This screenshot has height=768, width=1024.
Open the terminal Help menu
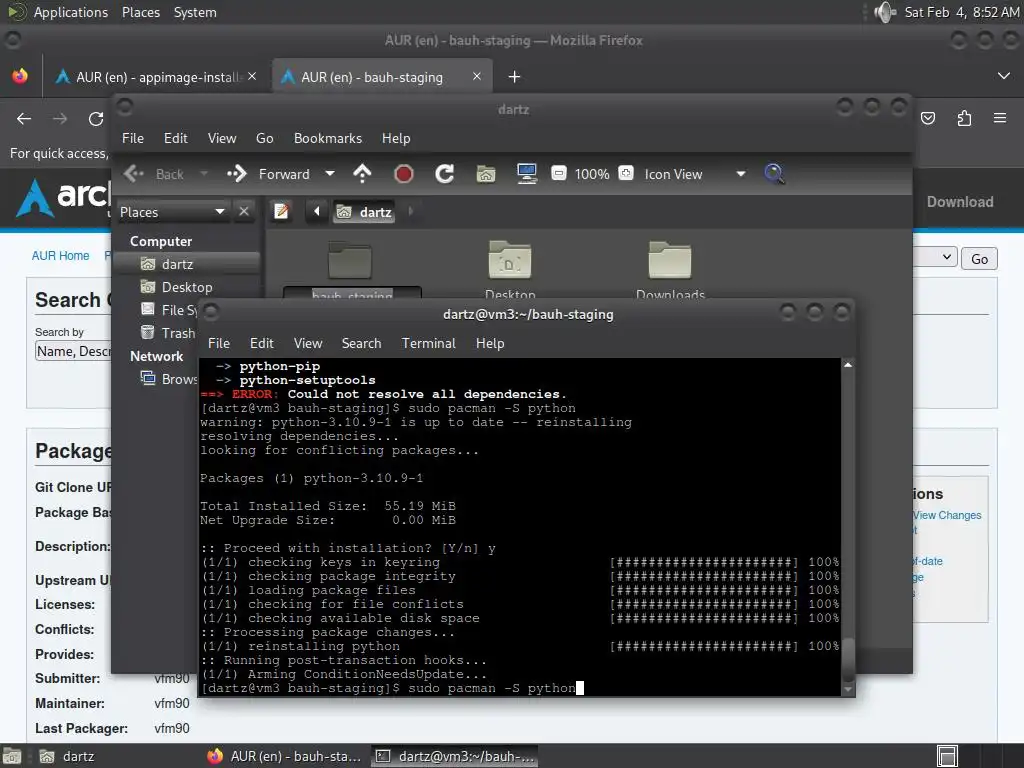click(490, 344)
